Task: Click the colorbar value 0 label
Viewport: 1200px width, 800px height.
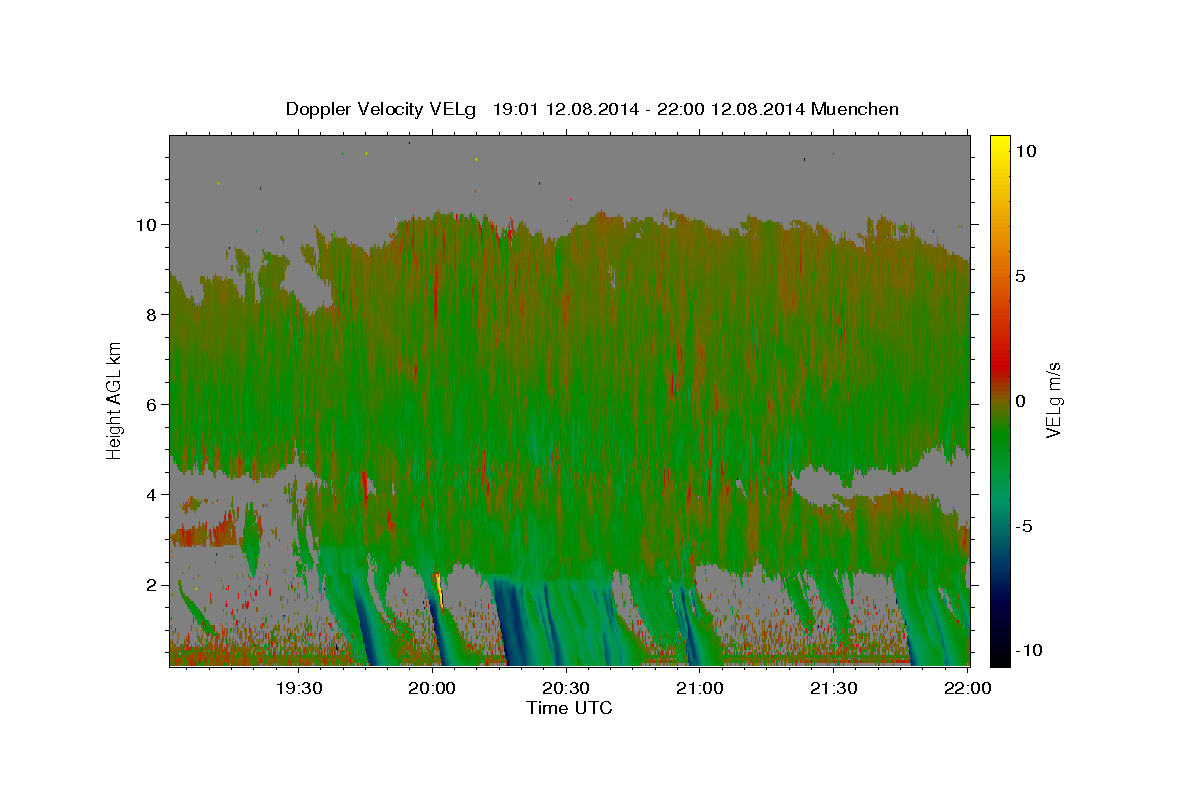Action: click(x=1020, y=400)
